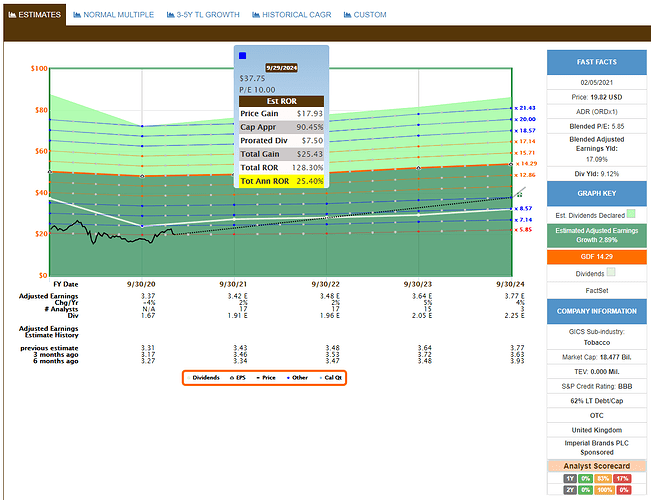Click chart icon beside NORMAL MULTIPLE
This screenshot has height=500, width=651.
pyautogui.click(x=77, y=15)
